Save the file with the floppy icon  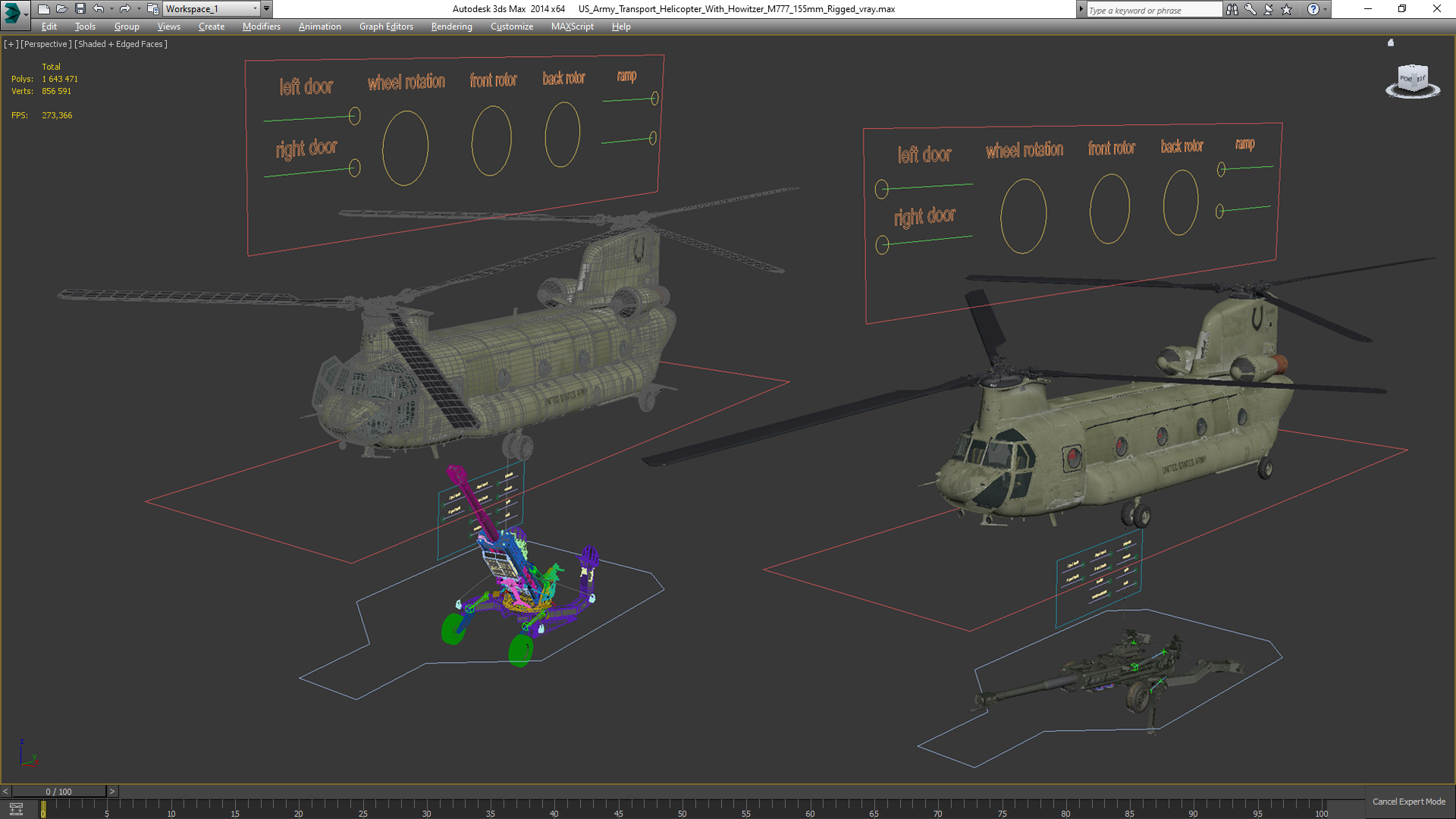pyautogui.click(x=80, y=9)
